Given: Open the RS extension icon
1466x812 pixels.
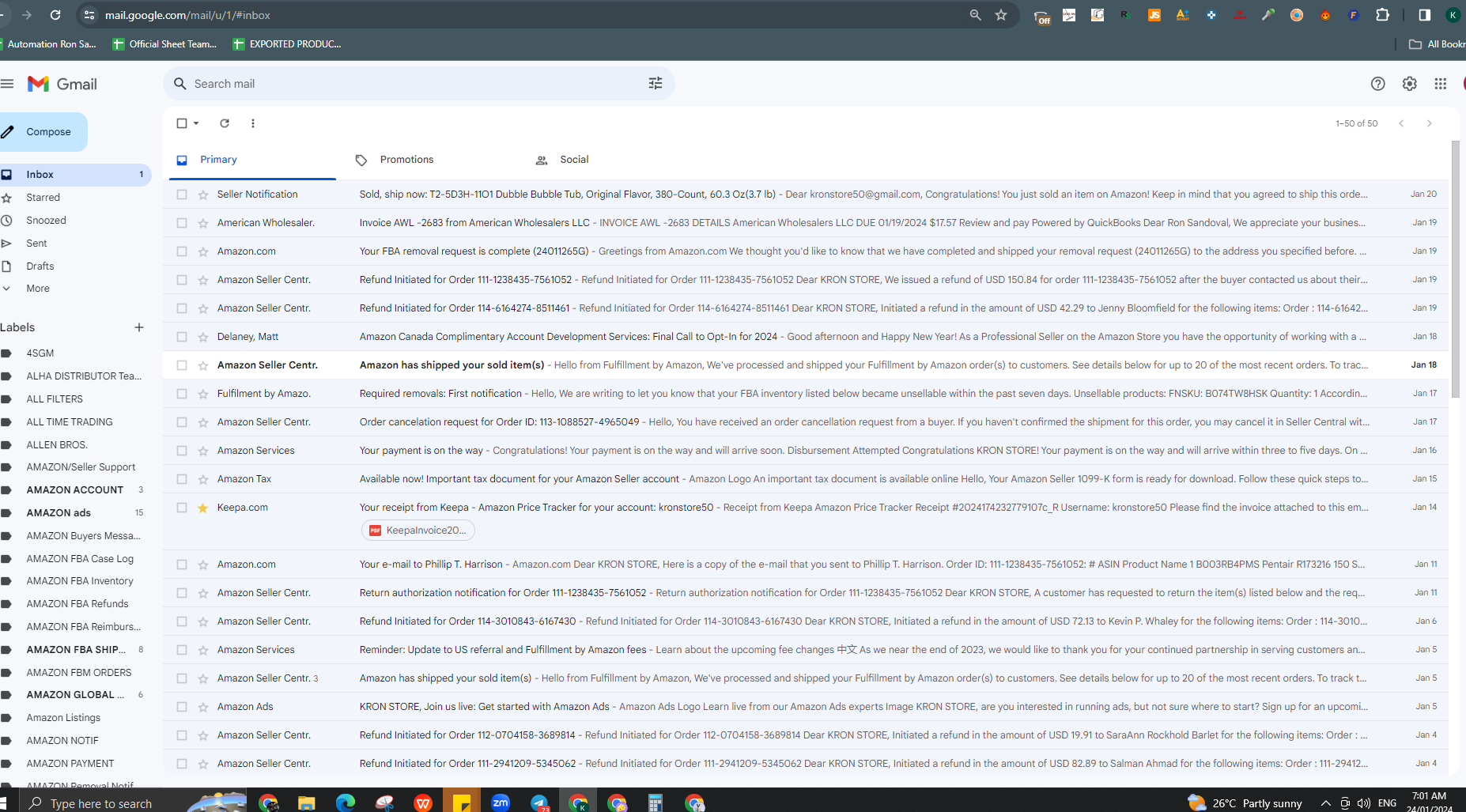Looking at the screenshot, I should 1126,15.
